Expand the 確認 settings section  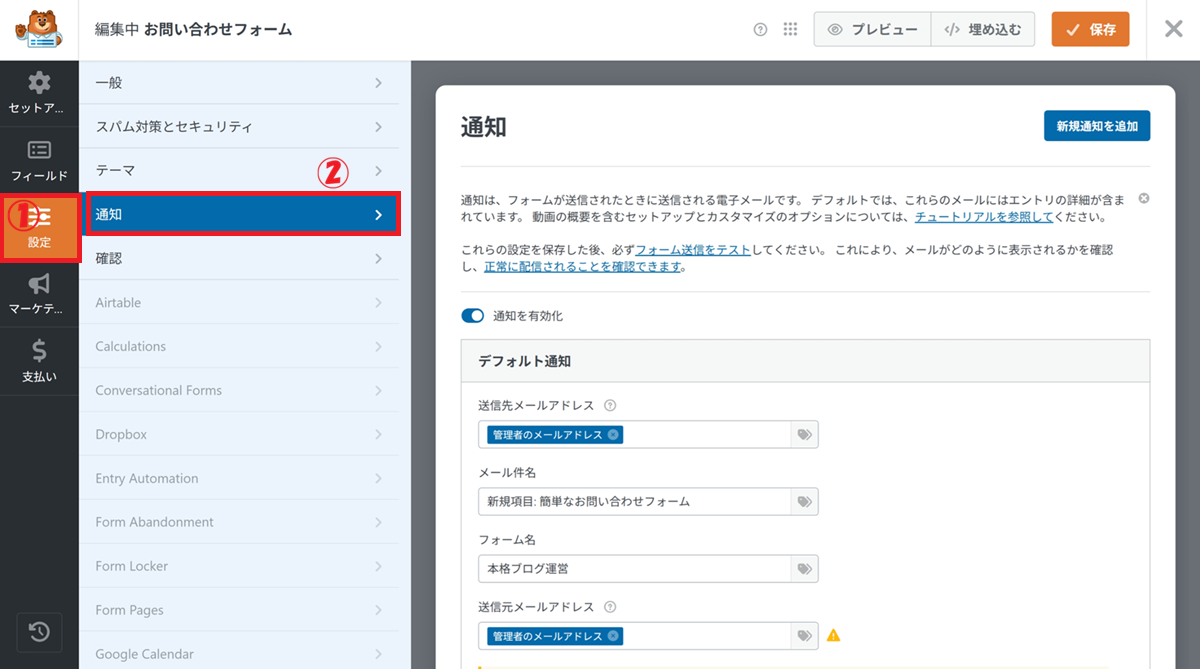click(240, 259)
